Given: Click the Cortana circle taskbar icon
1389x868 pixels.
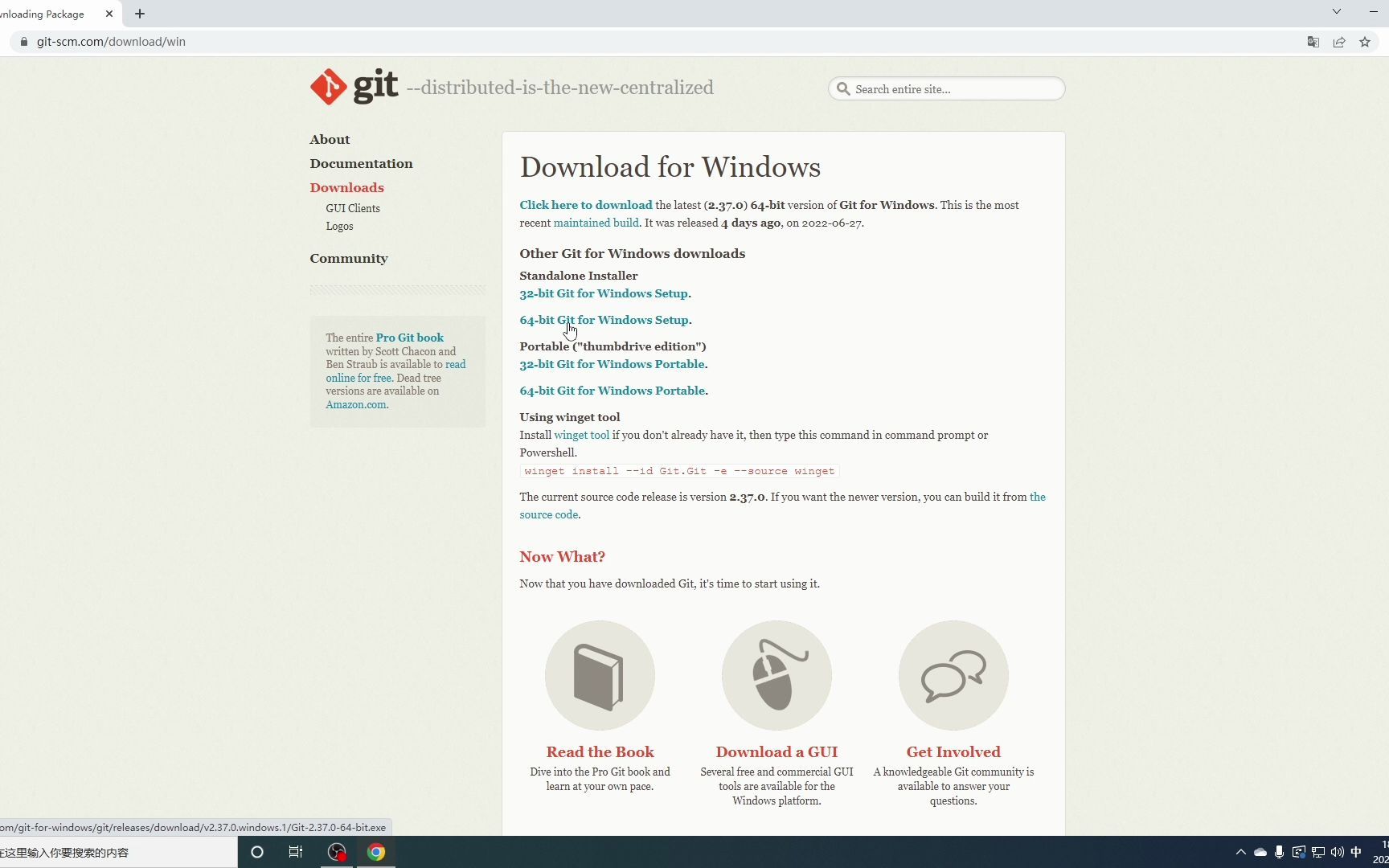Looking at the screenshot, I should [x=257, y=852].
